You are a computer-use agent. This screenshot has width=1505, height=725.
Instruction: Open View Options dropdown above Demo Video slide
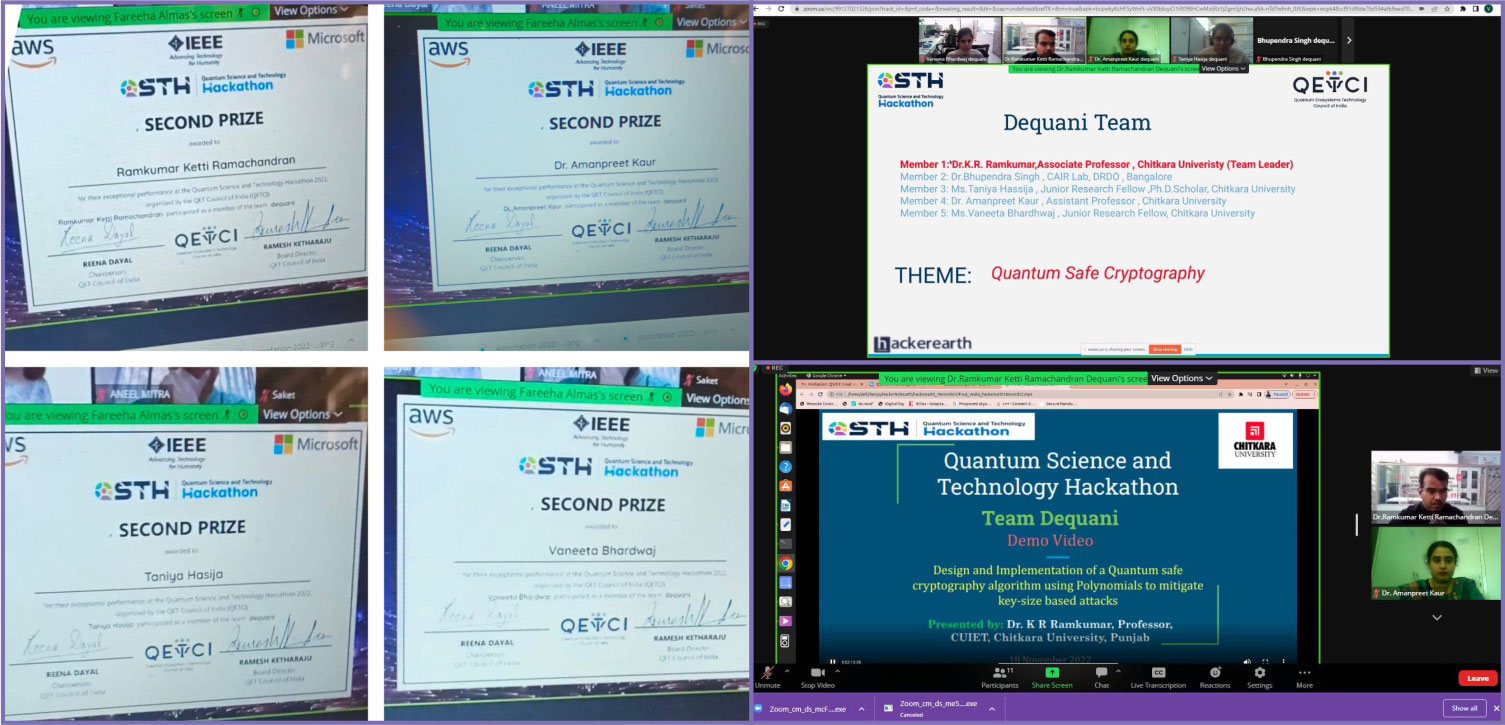tap(1182, 379)
